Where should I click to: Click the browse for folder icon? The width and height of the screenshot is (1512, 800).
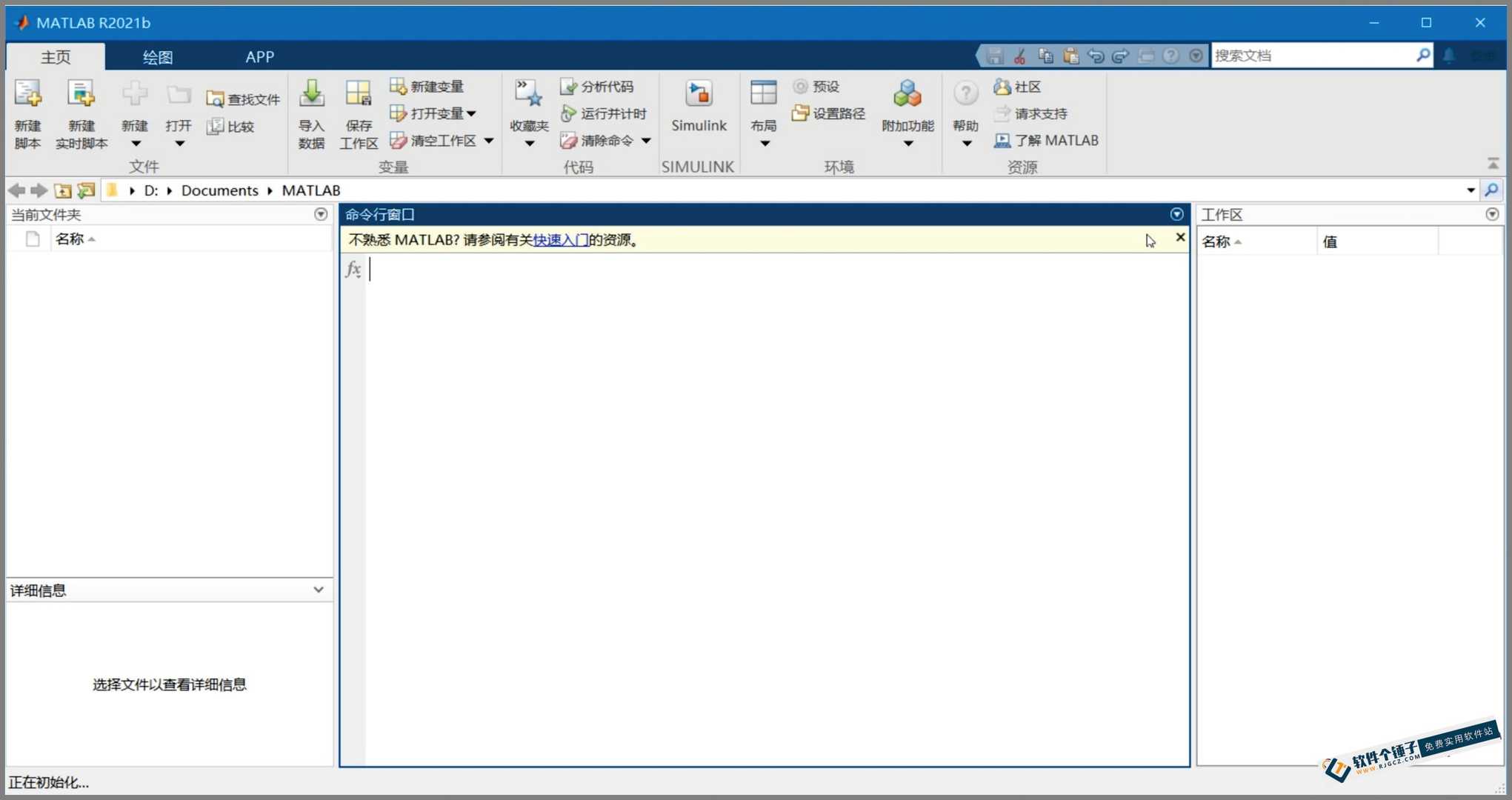(87, 190)
